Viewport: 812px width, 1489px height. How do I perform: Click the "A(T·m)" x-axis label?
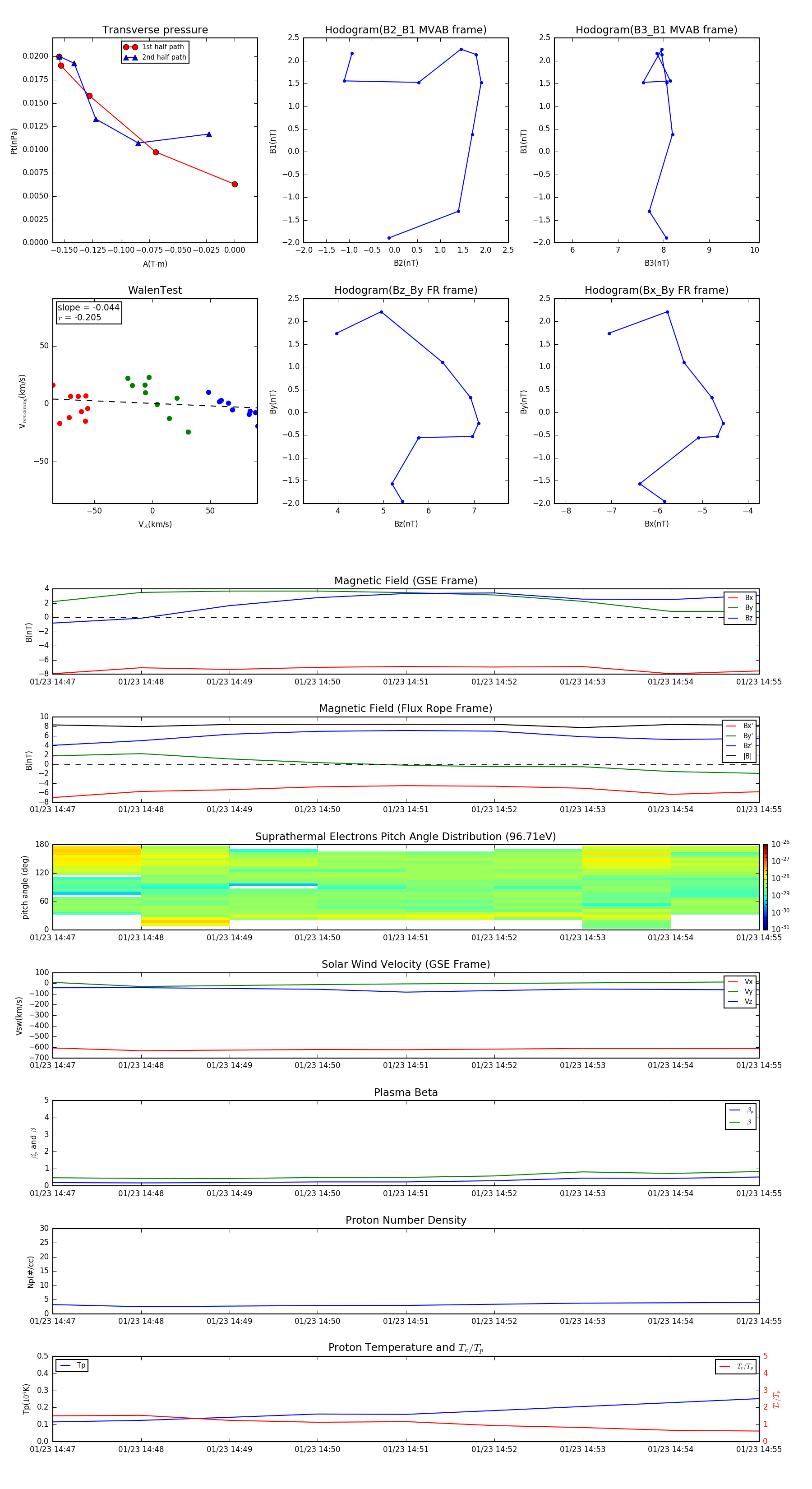(x=155, y=264)
